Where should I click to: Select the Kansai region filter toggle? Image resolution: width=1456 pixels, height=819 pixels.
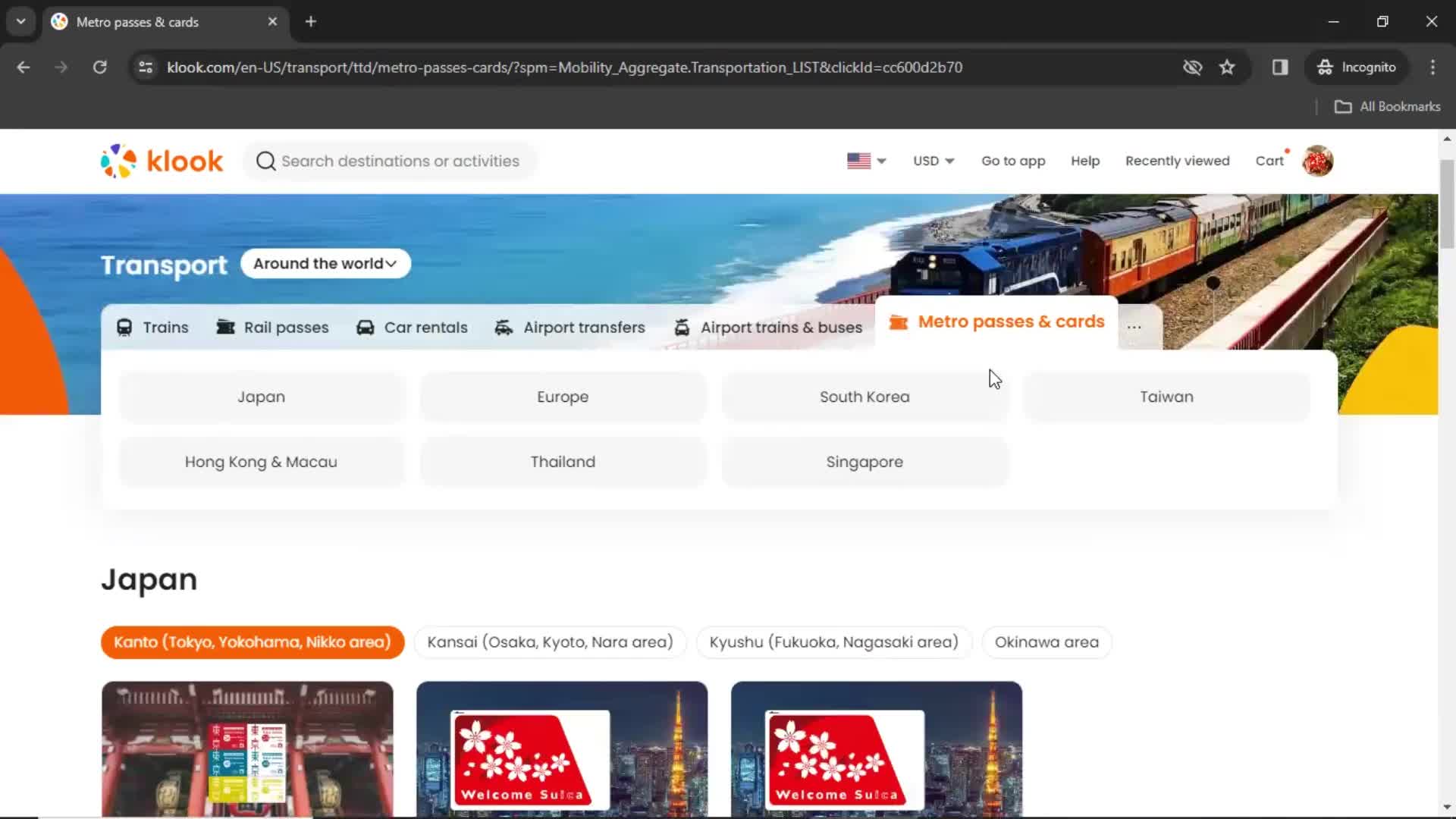tap(549, 642)
